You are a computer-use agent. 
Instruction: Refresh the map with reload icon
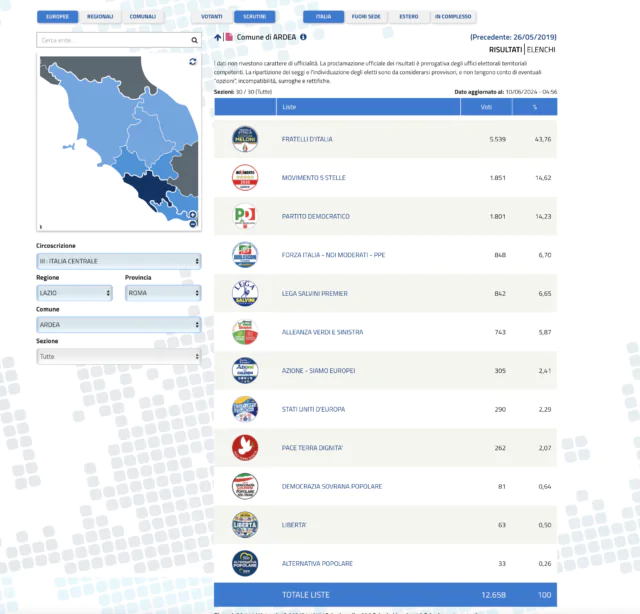click(x=193, y=62)
